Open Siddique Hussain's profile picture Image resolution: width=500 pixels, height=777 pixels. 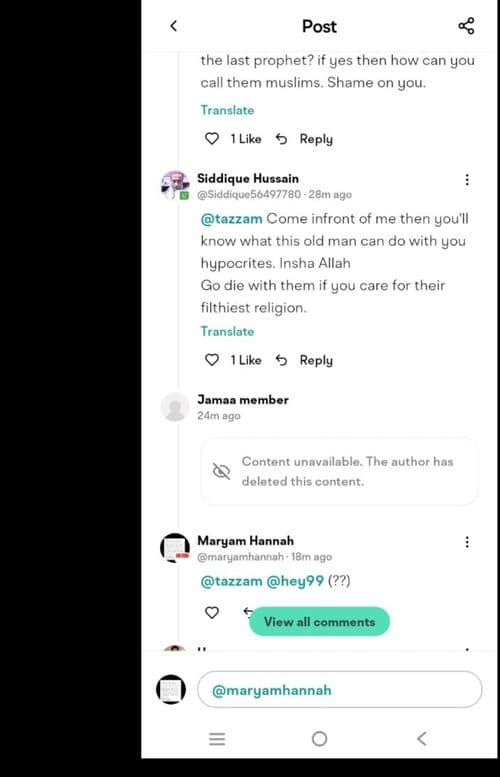[175, 185]
